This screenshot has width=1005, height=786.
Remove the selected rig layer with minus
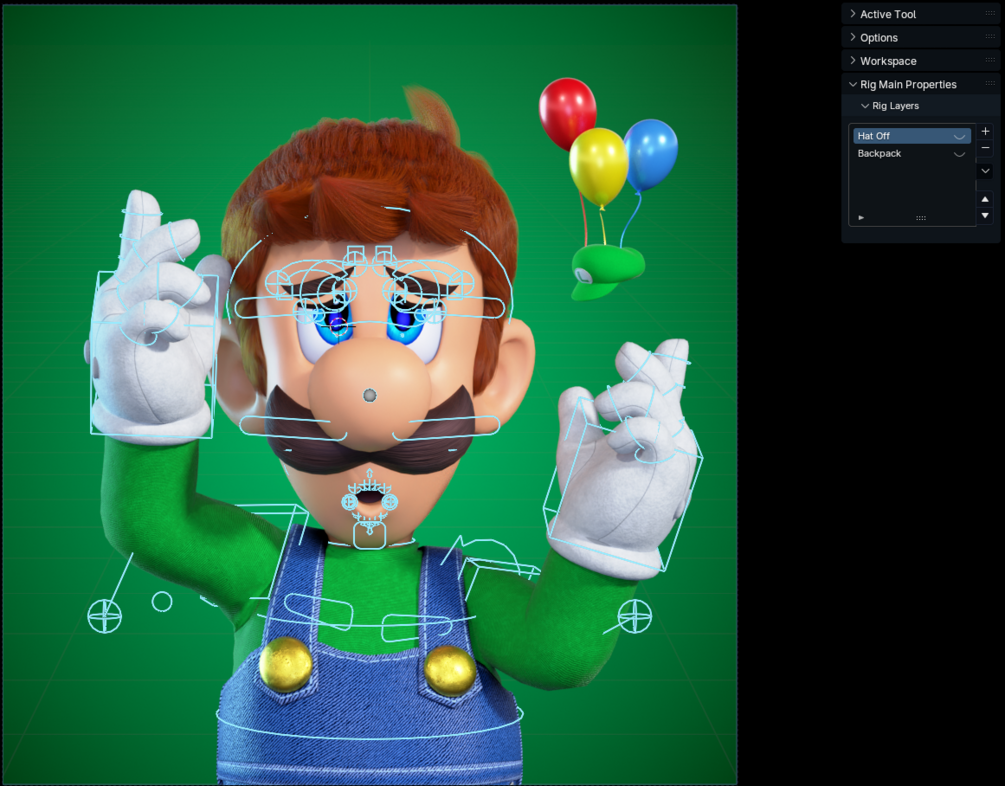pyautogui.click(x=985, y=148)
